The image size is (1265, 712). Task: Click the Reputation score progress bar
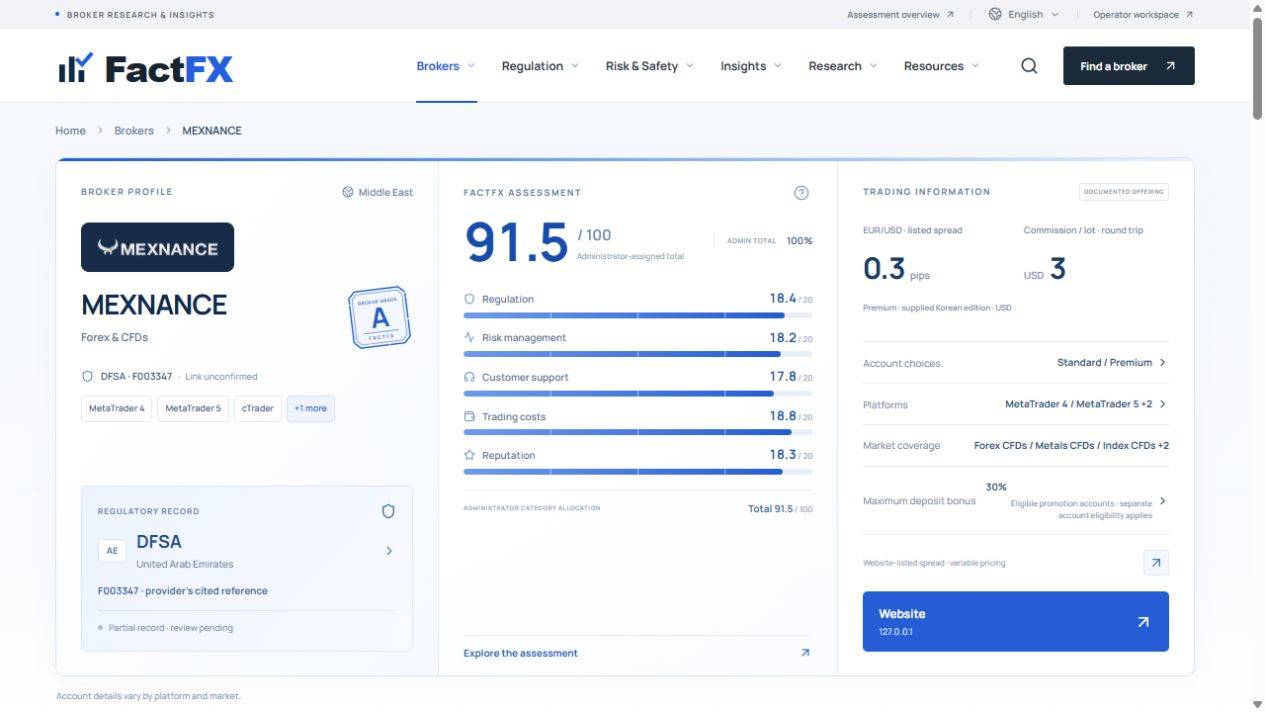[x=638, y=471]
